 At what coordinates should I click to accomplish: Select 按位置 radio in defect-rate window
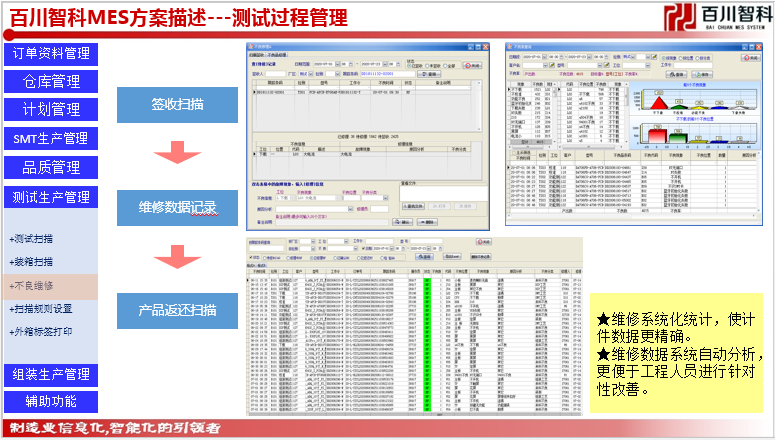[x=681, y=58]
